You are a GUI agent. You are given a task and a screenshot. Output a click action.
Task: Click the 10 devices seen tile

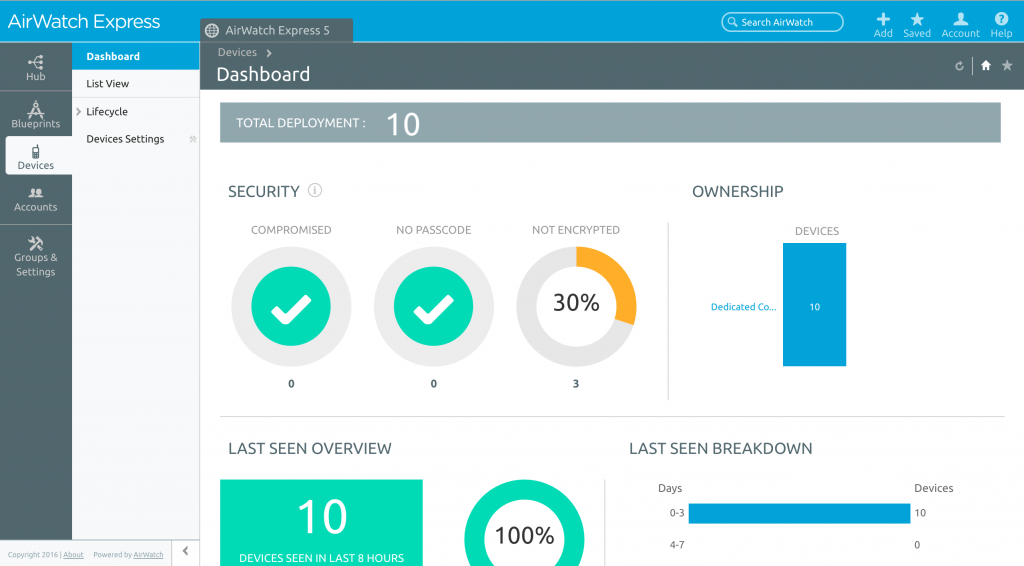coord(321,523)
